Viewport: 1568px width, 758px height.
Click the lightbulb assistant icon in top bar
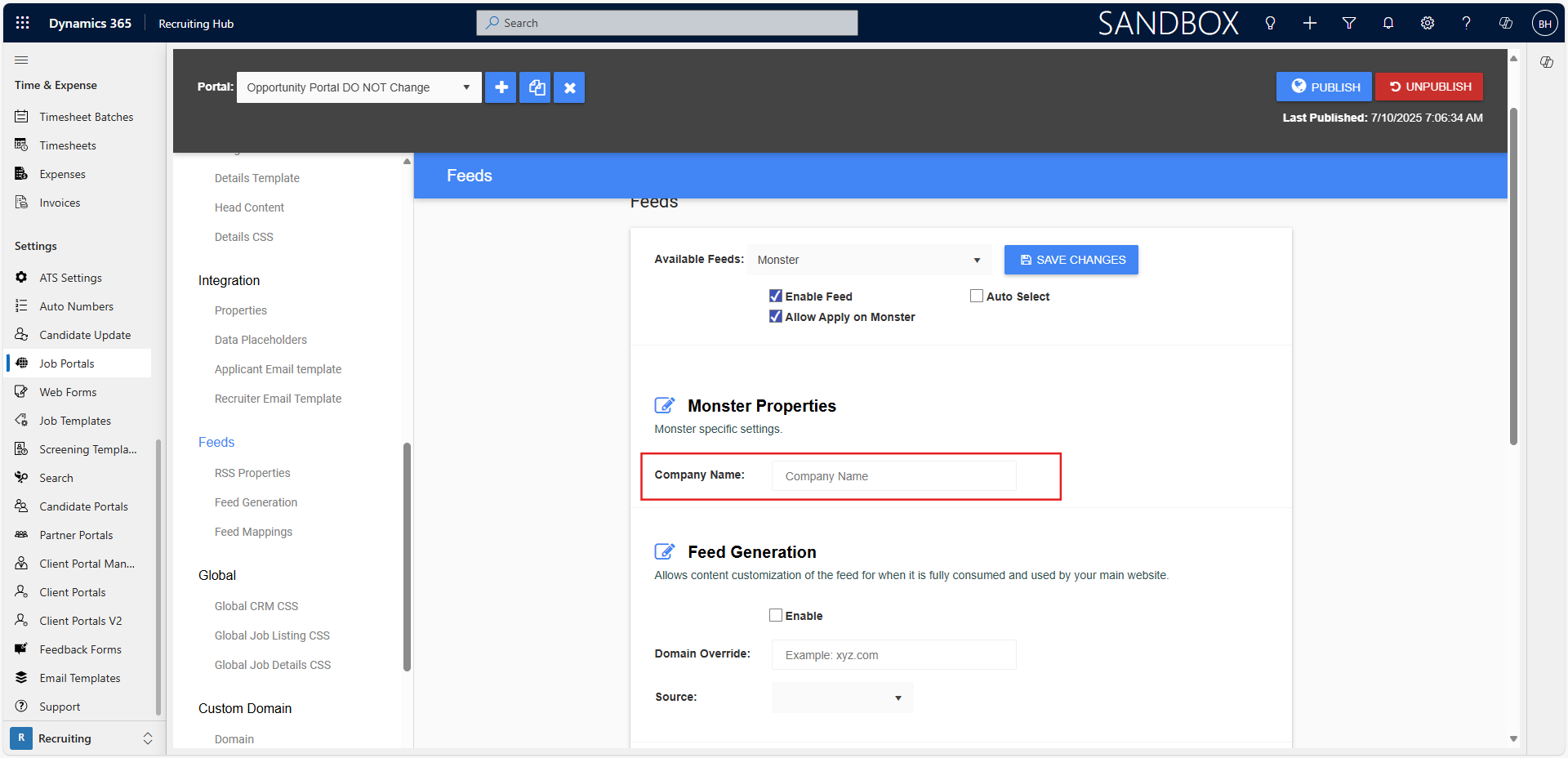[x=1270, y=23]
